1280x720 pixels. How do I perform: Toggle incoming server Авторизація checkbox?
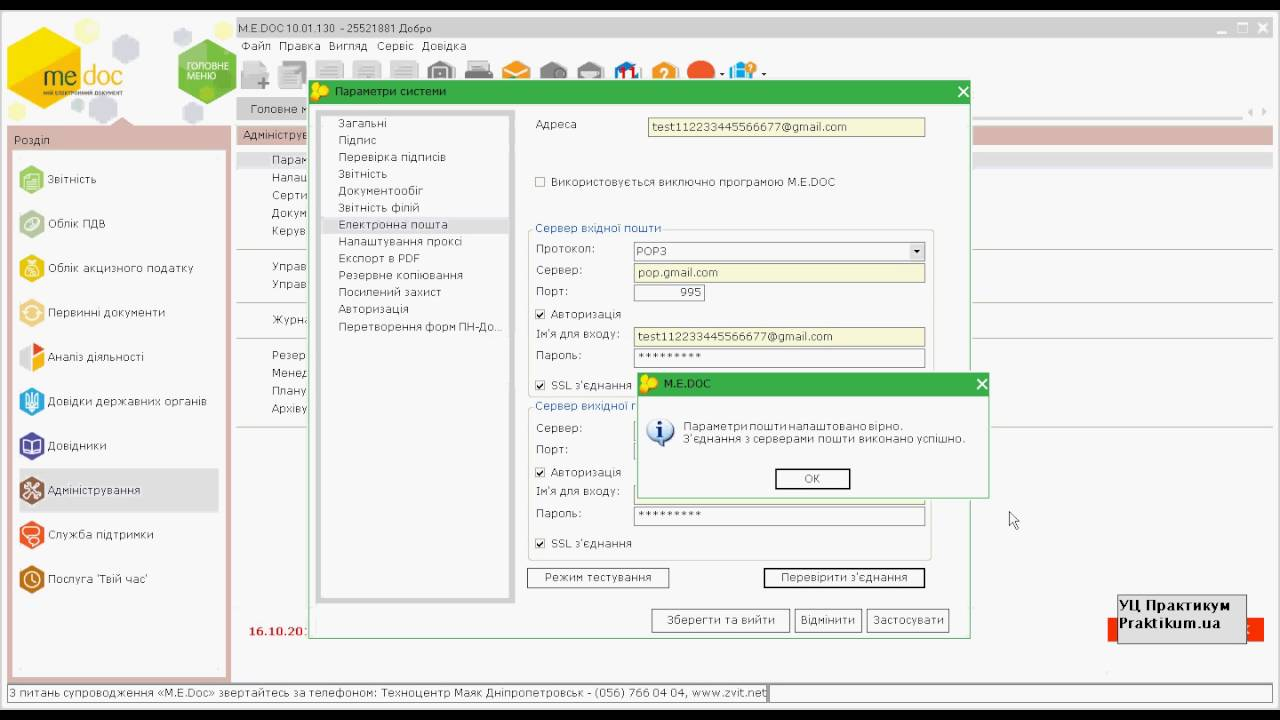click(x=540, y=315)
